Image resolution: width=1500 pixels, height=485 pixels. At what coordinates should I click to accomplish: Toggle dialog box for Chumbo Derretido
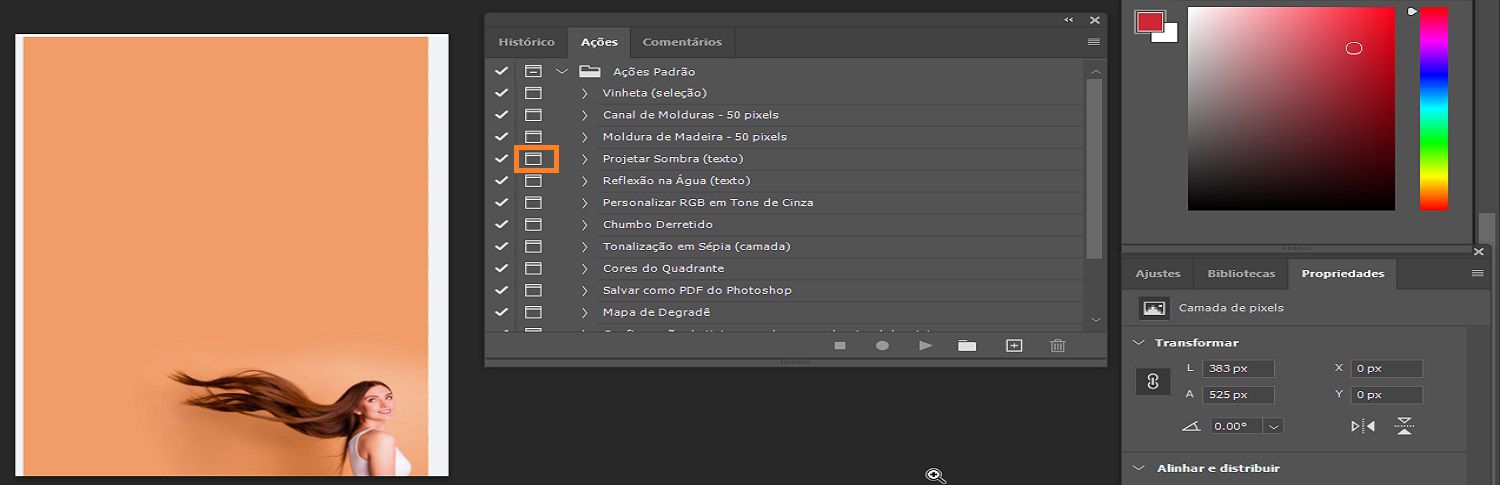click(534, 225)
